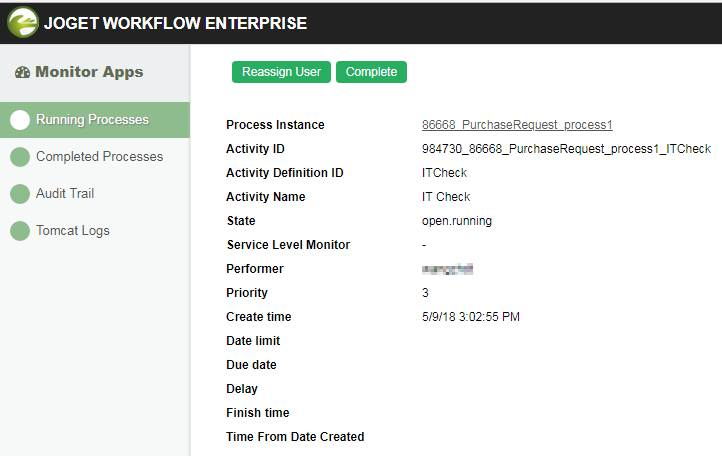Click the Joget logo icon
Viewport: 722px width, 456px height.
23,23
